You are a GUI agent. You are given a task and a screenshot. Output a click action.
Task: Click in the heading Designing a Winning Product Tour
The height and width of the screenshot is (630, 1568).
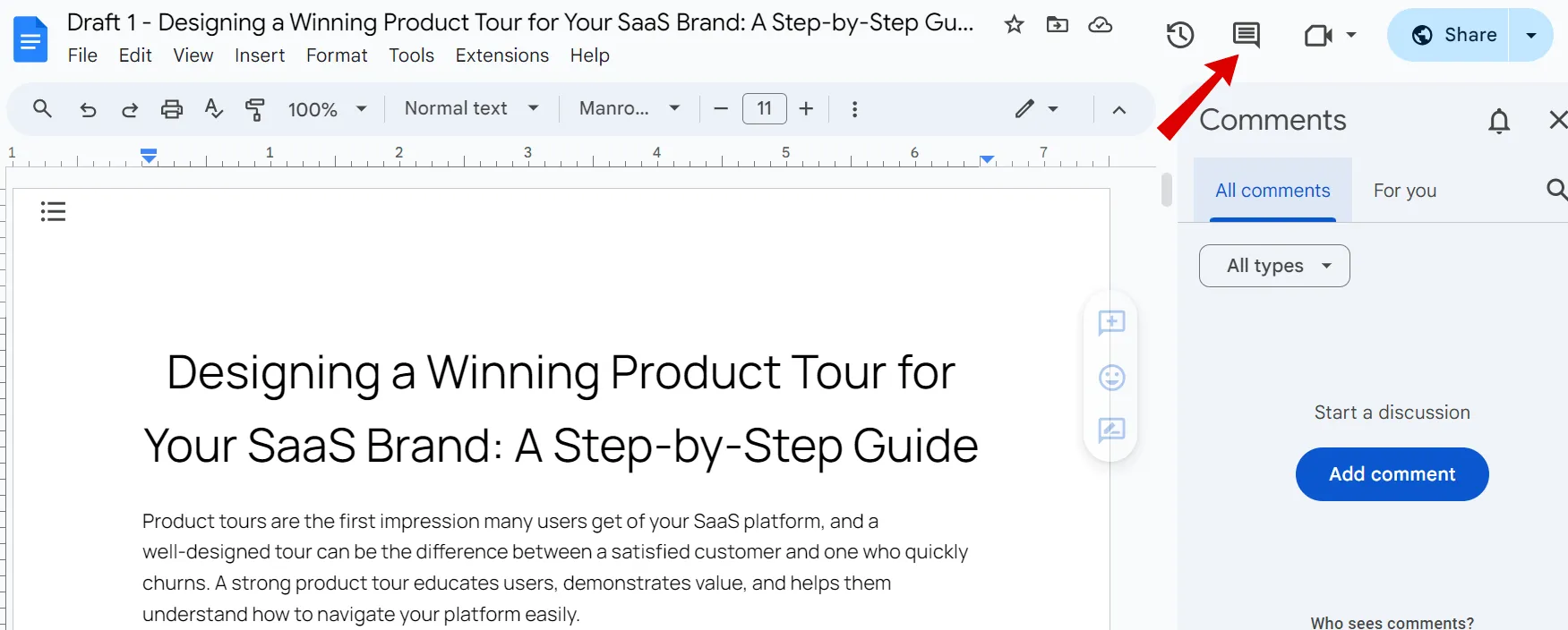561,408
